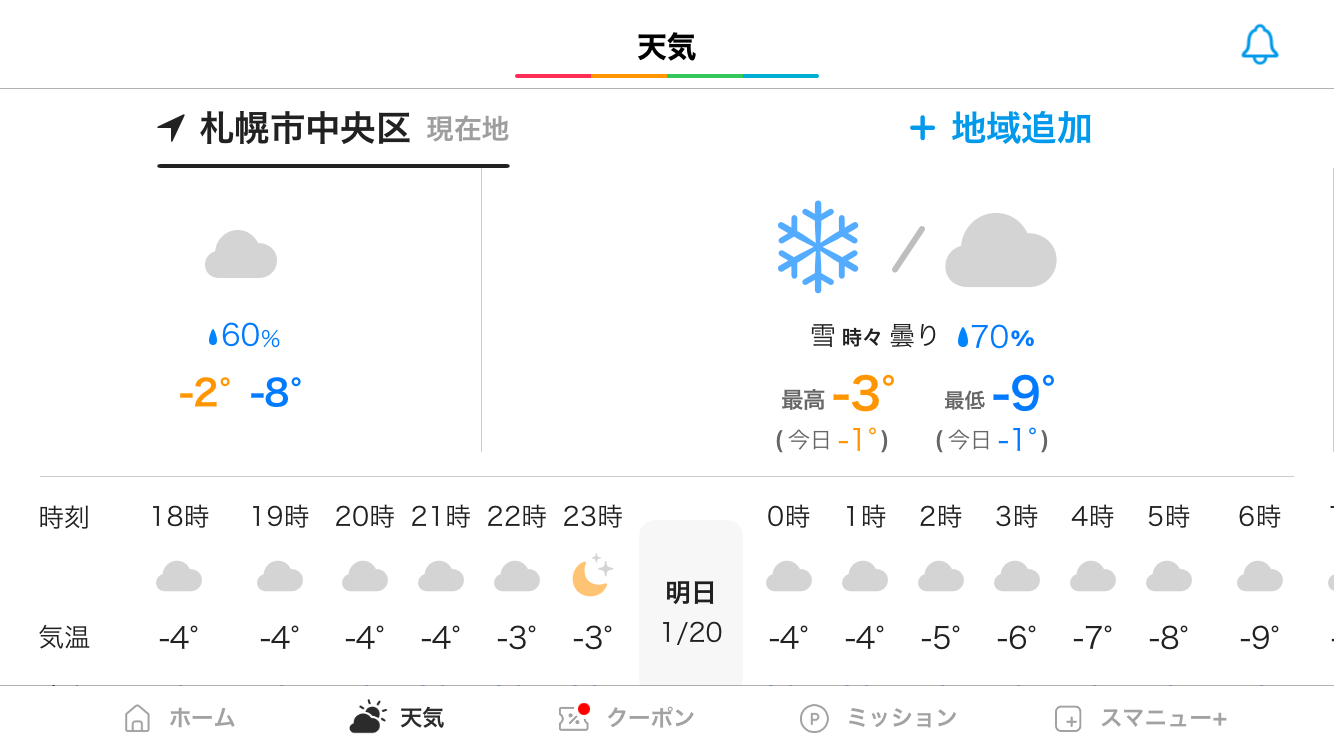The width and height of the screenshot is (1334, 750).
Task: Select the 札幌市中央区 location tab
Action: pos(305,129)
